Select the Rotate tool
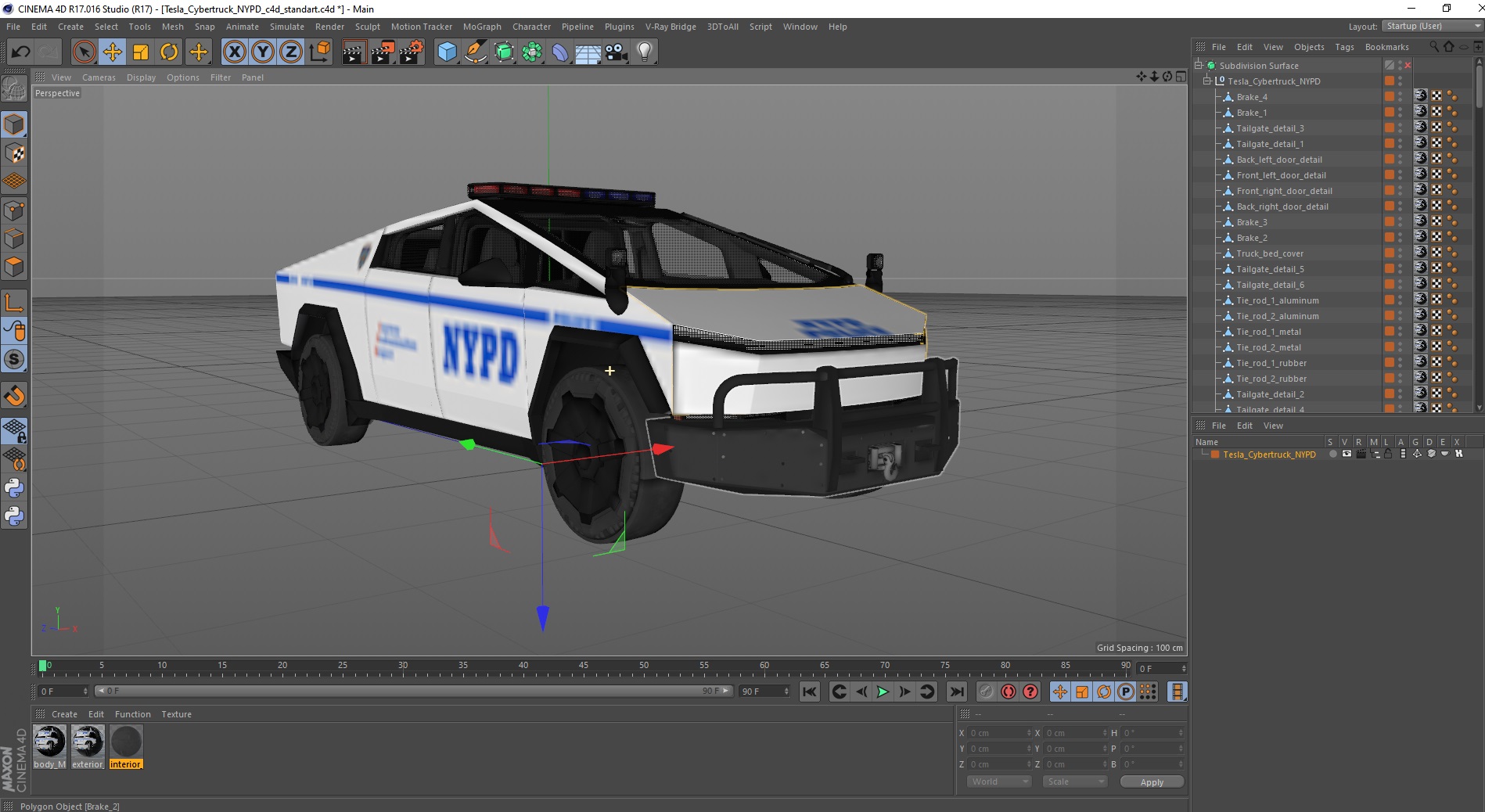This screenshot has width=1485, height=812. pos(169,52)
